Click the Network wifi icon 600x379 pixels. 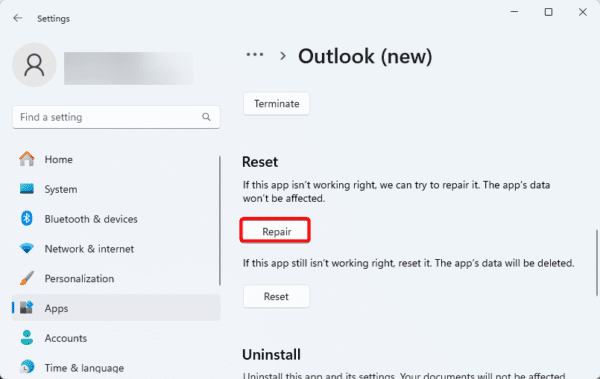[x=27, y=248]
